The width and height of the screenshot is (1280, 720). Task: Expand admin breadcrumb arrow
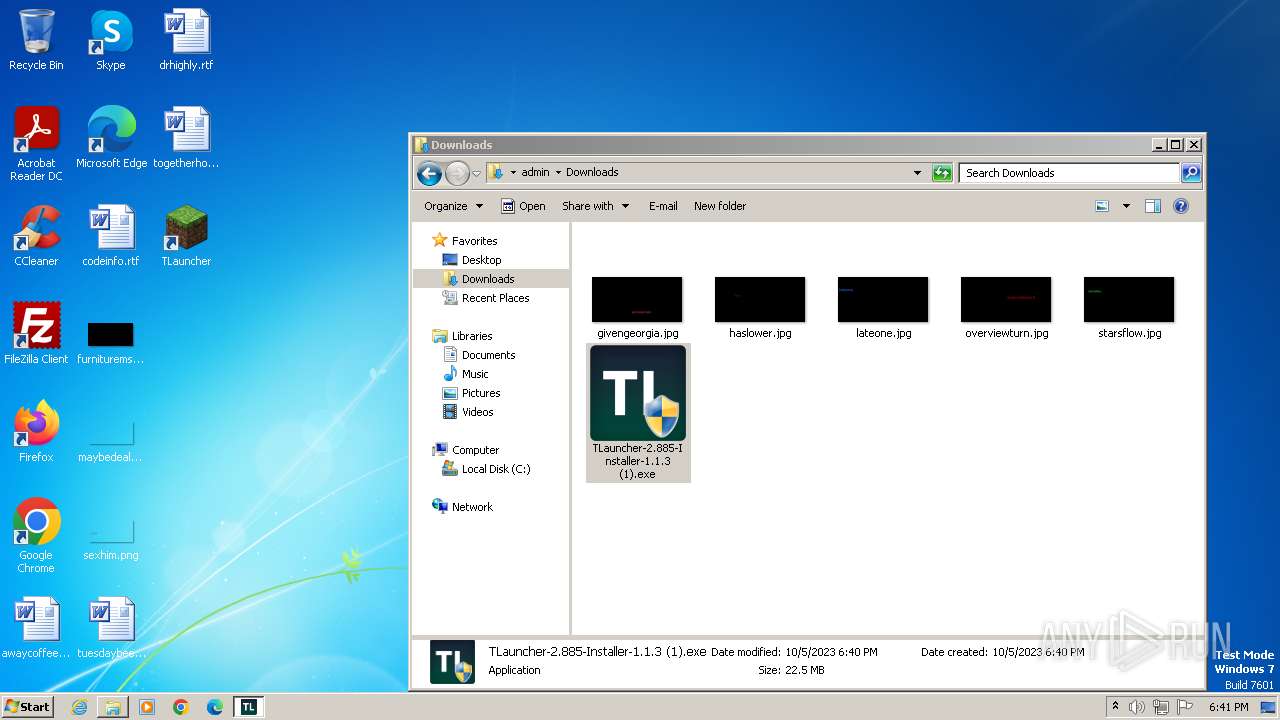[558, 172]
